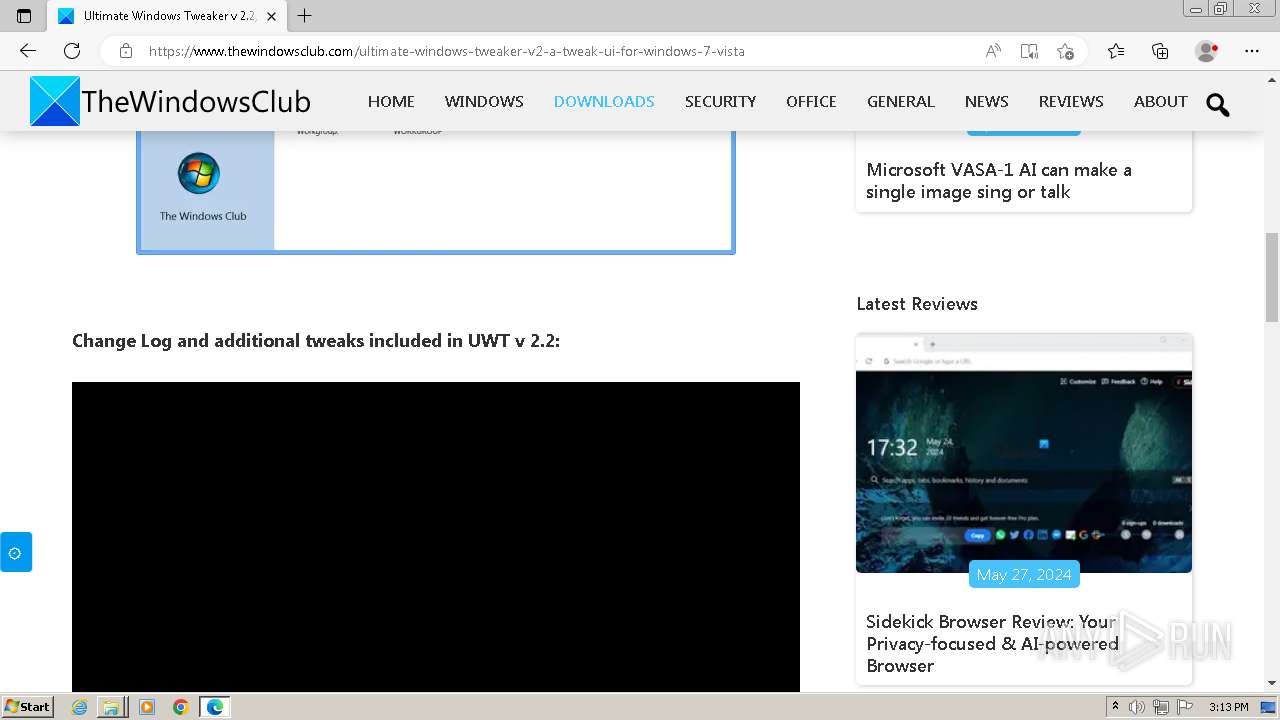This screenshot has height=720, width=1280.
Task: Click the Latest Reviews heading
Action: tap(917, 304)
